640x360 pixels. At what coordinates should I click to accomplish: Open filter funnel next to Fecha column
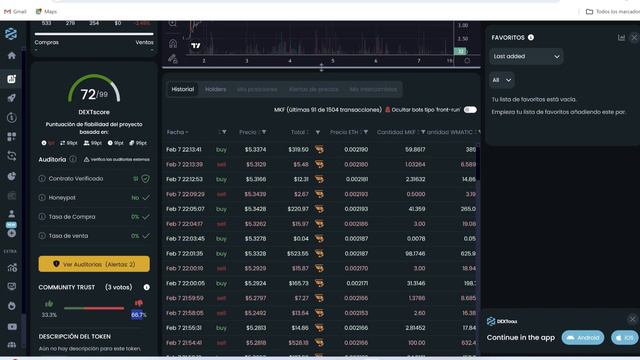(224, 132)
